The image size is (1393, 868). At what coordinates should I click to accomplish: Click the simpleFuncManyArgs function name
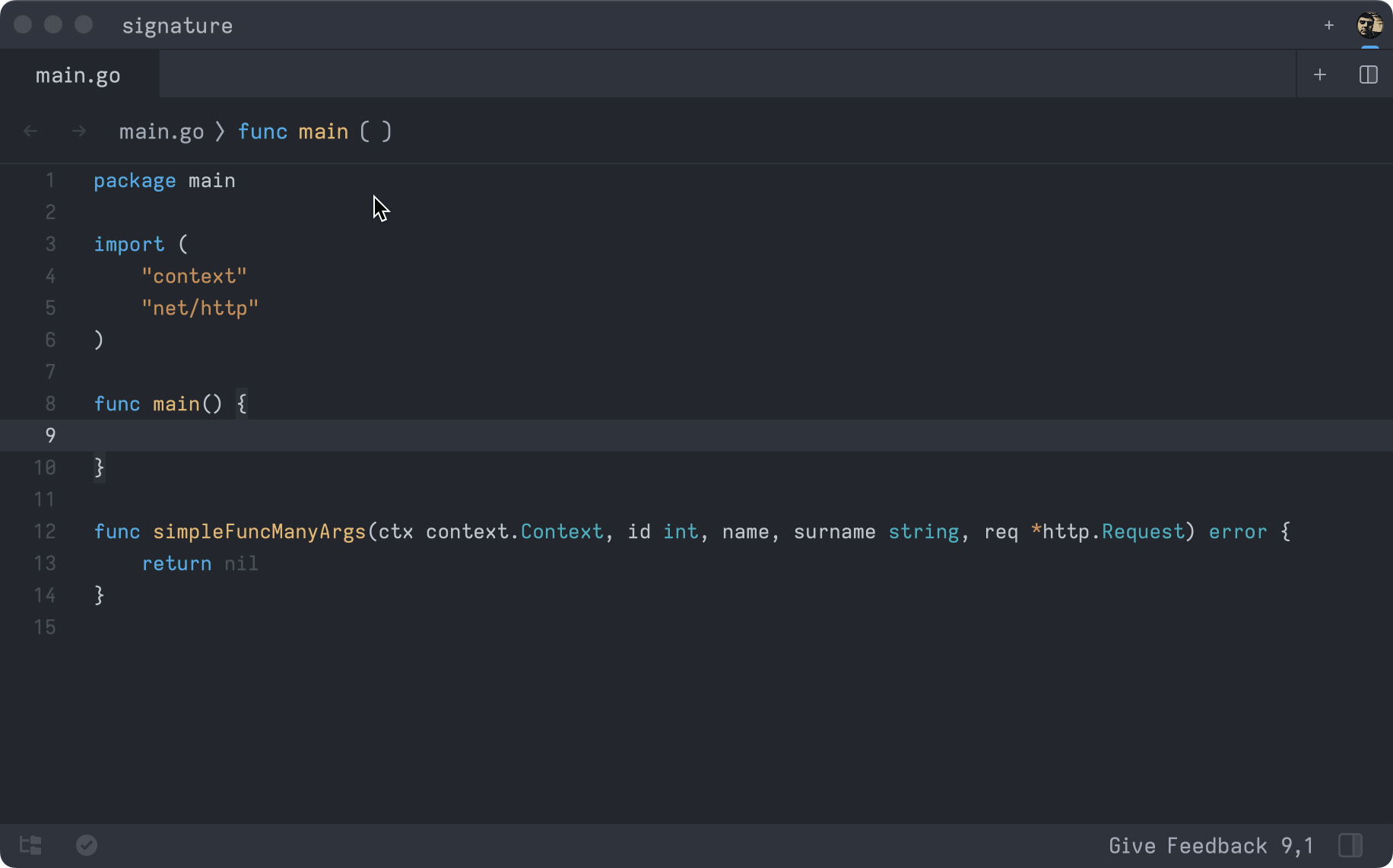pos(259,531)
